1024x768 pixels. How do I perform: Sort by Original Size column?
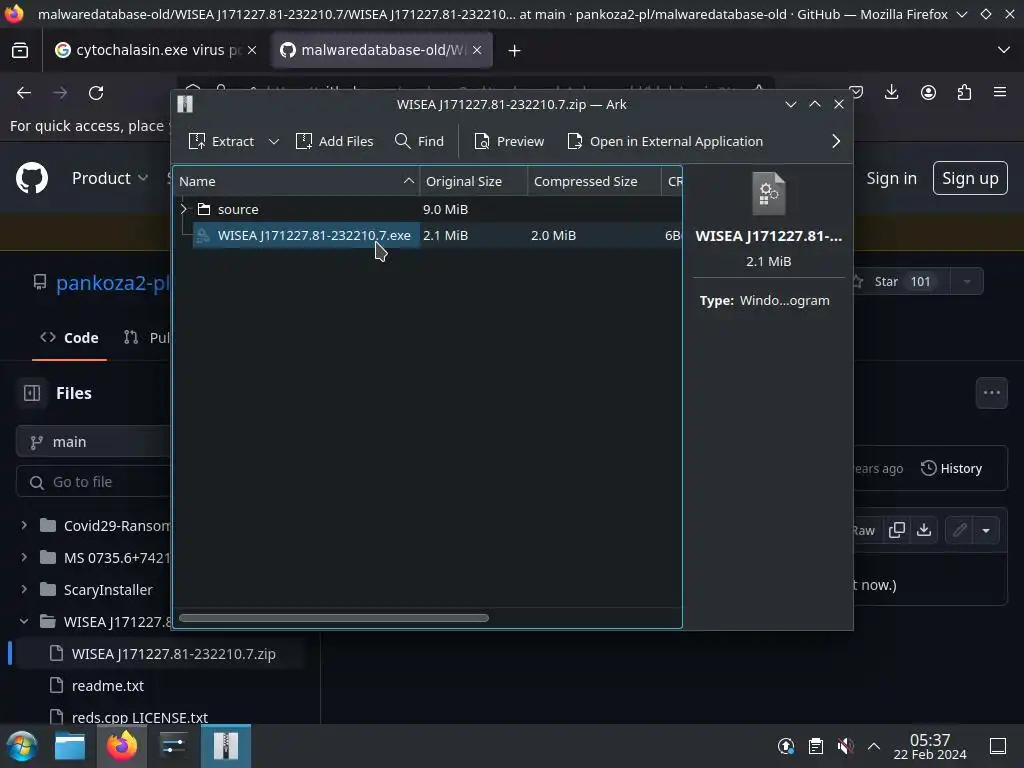(473, 181)
